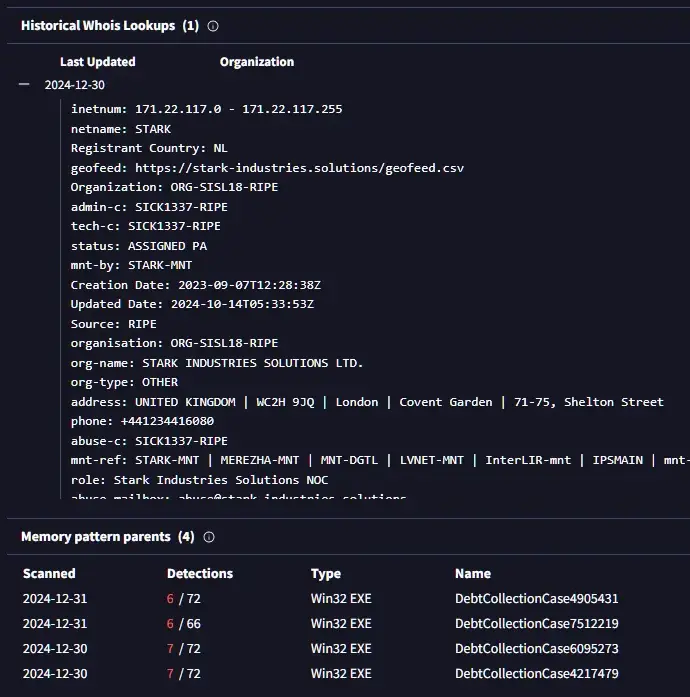This screenshot has width=690, height=697.
Task: Click the 6 / 66 detections value
Action: [184, 624]
